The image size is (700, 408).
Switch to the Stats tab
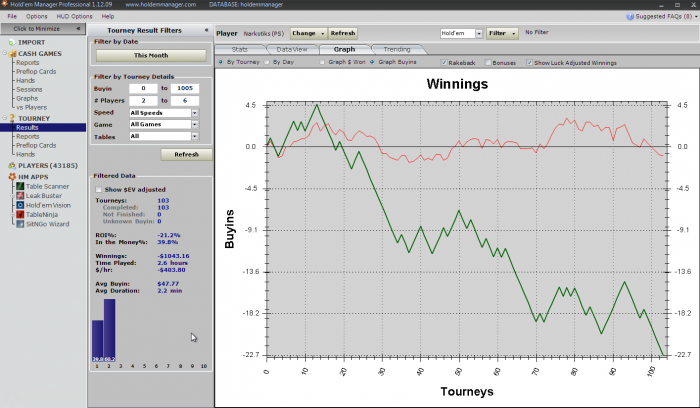tap(240, 50)
